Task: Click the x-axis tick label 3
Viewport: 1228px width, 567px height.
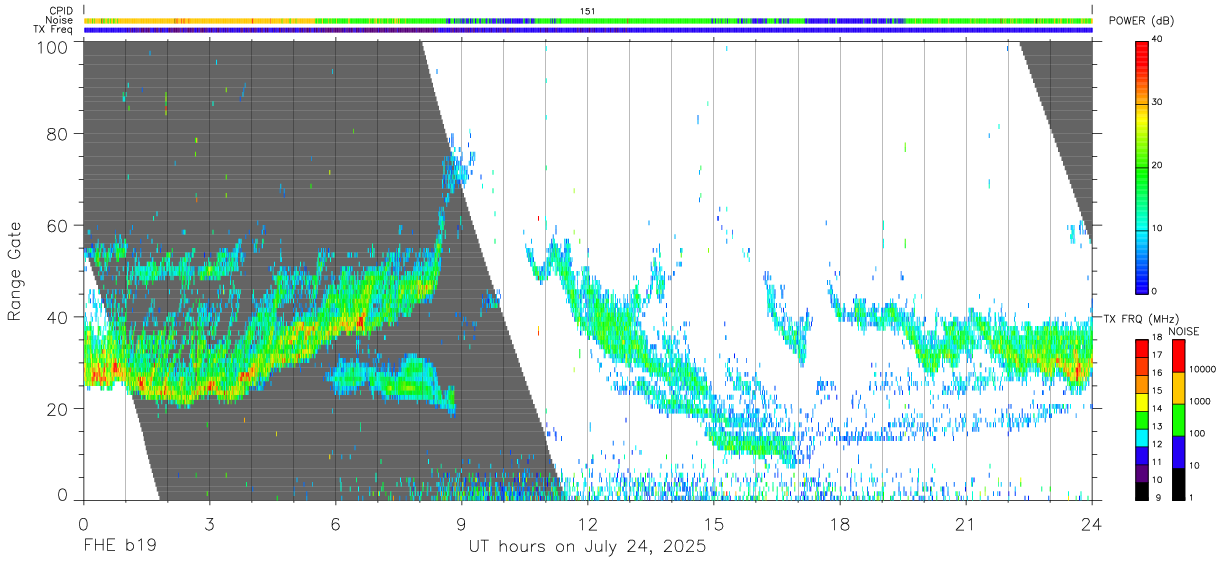Action: coord(209,524)
